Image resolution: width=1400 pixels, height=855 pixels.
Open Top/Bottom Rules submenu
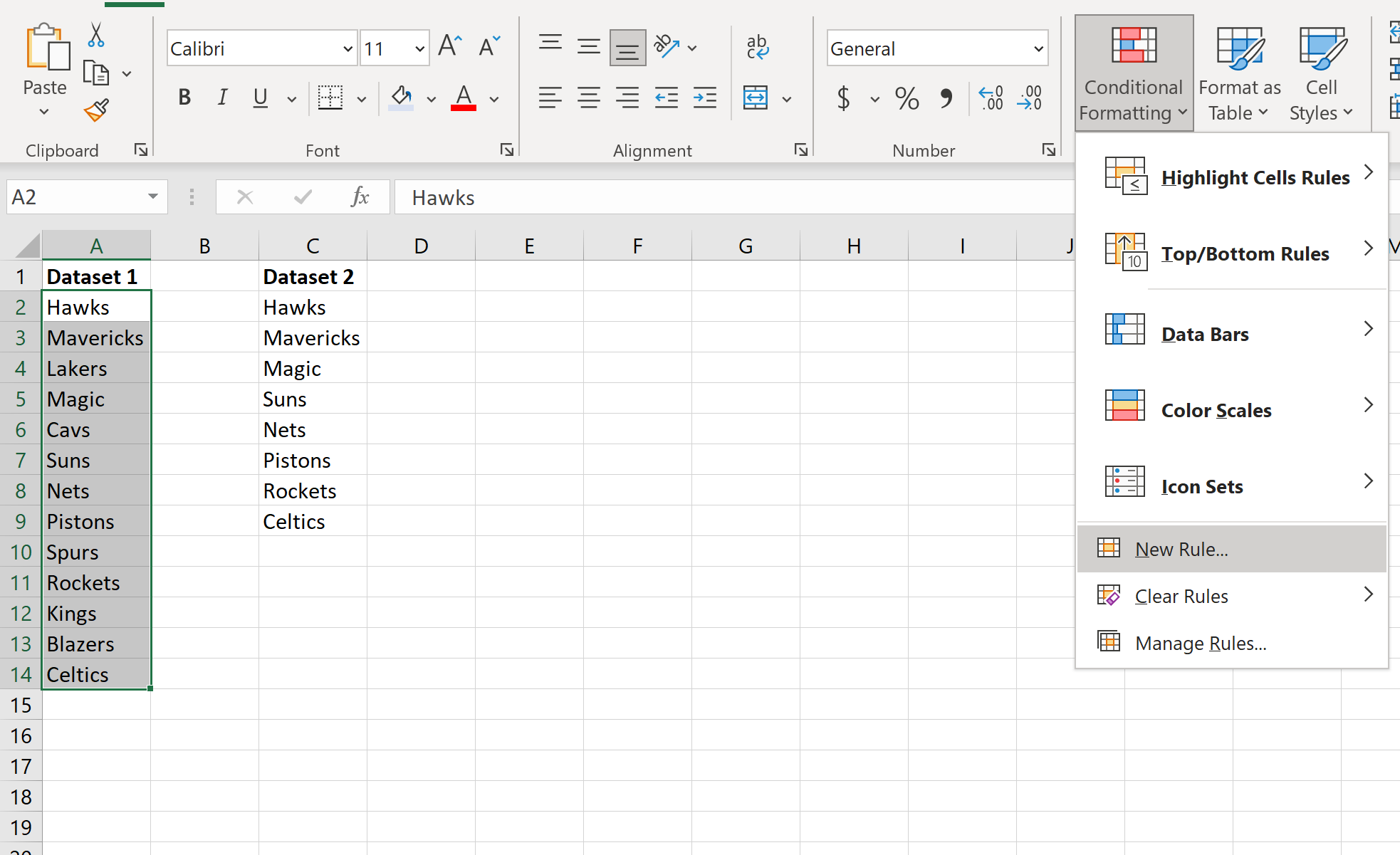point(1232,253)
